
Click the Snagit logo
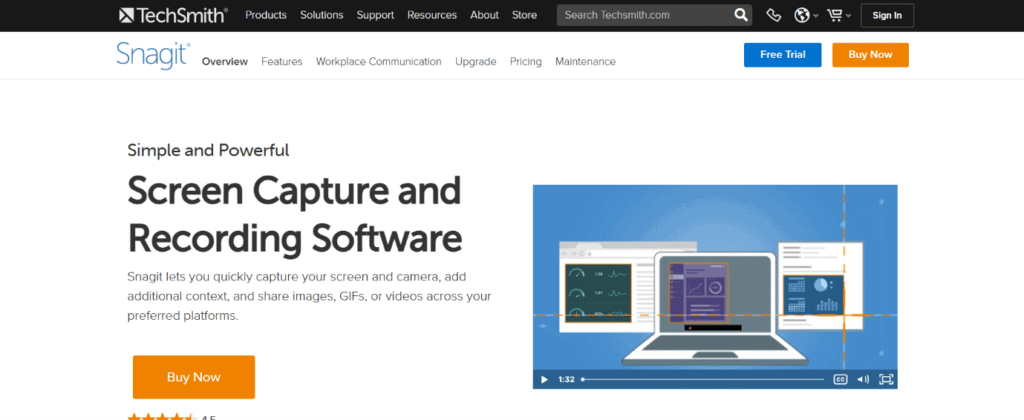click(x=153, y=54)
